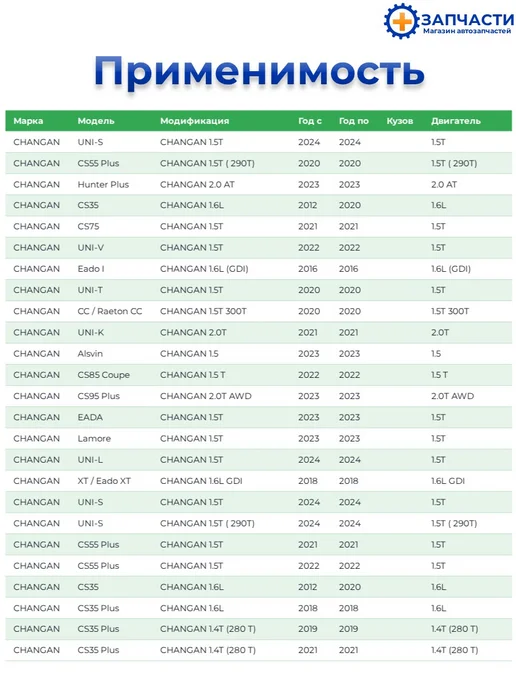Click the Двигатель column header
The height and width of the screenshot is (688, 516).
pyautogui.click(x=455, y=121)
